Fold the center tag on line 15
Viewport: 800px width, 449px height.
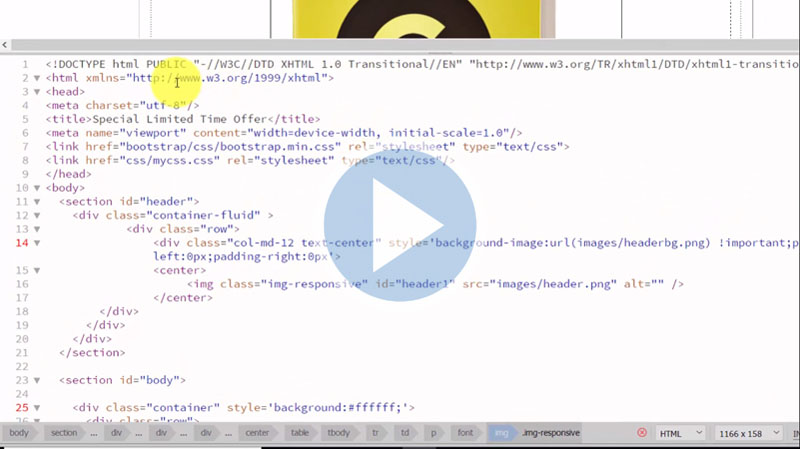[x=37, y=270]
